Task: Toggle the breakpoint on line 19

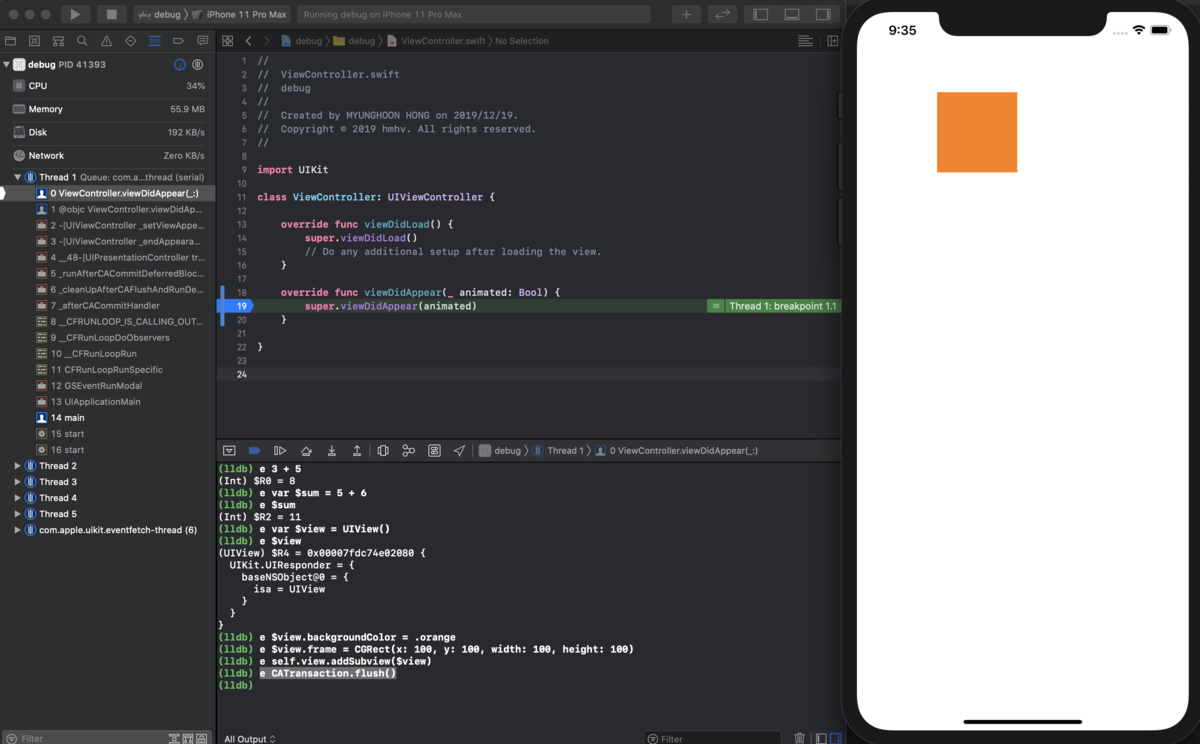Action: coord(236,306)
